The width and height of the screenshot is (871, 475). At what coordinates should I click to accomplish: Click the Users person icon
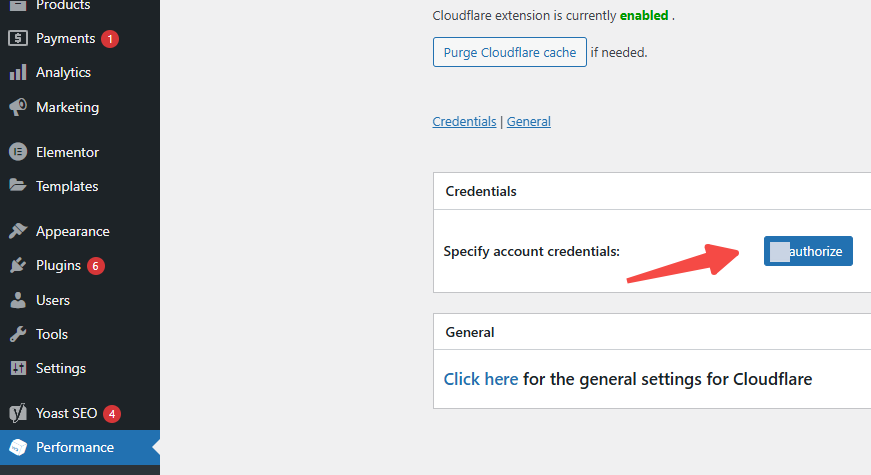[x=17, y=300]
